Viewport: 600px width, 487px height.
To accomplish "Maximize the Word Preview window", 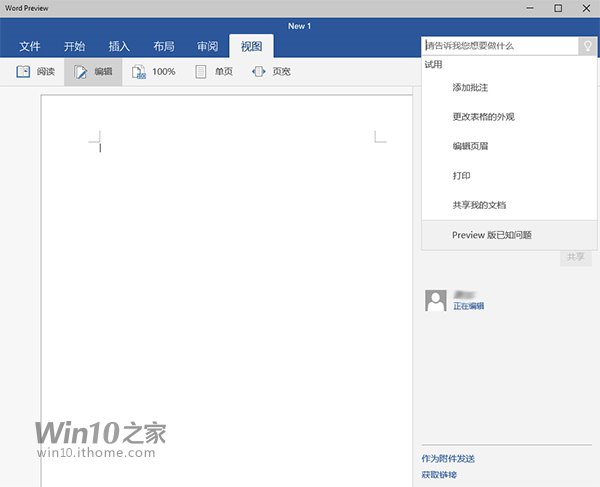I will pos(558,8).
